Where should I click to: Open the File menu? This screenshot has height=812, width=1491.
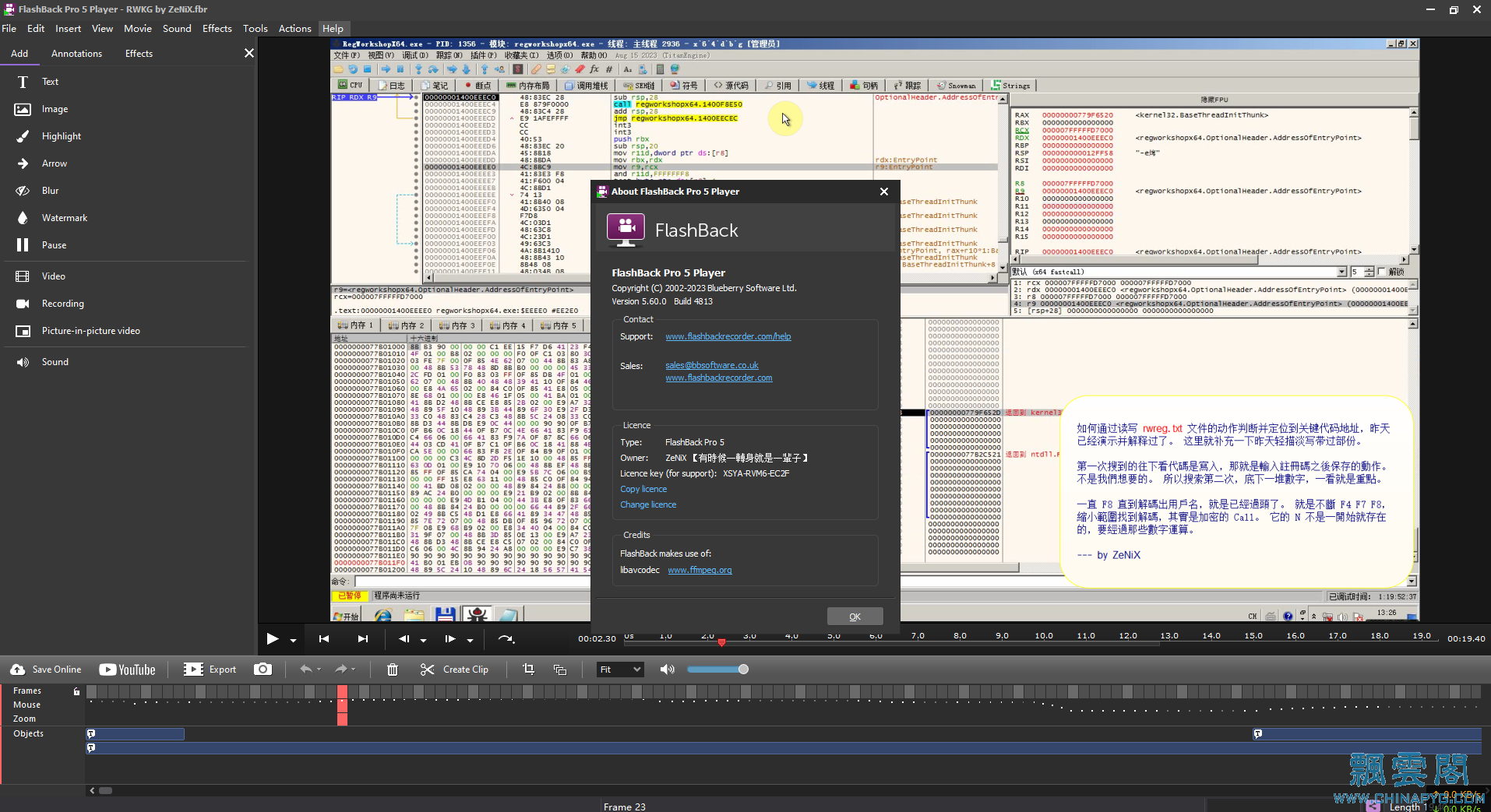9,29
